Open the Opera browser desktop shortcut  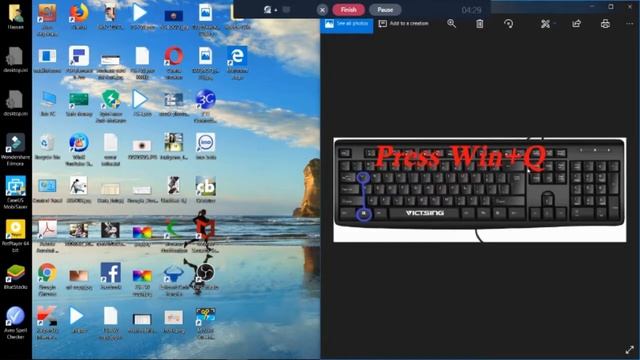174,63
